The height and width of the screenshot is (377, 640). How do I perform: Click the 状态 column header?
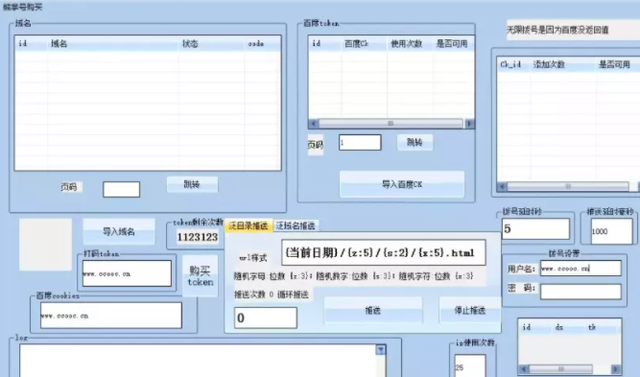tap(211, 44)
